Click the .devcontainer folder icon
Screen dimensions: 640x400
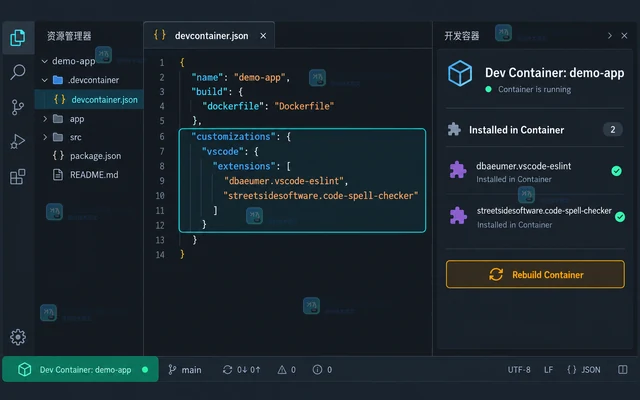pyautogui.click(x=58, y=80)
